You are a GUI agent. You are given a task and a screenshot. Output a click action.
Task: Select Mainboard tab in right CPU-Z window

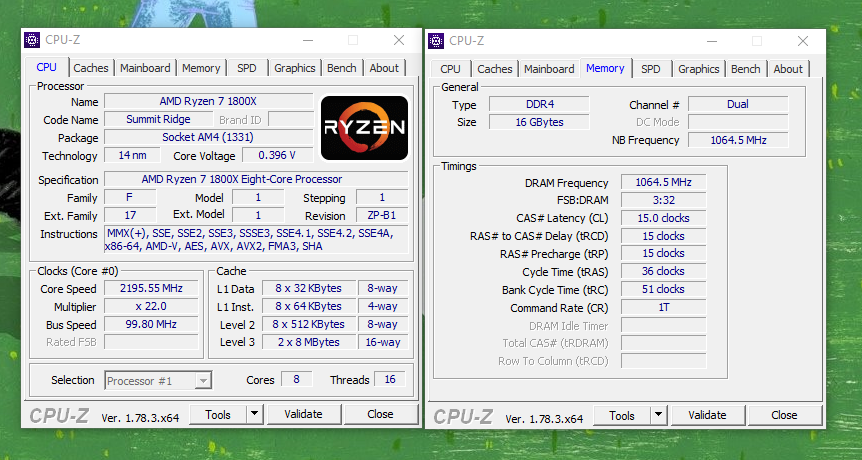coord(549,69)
